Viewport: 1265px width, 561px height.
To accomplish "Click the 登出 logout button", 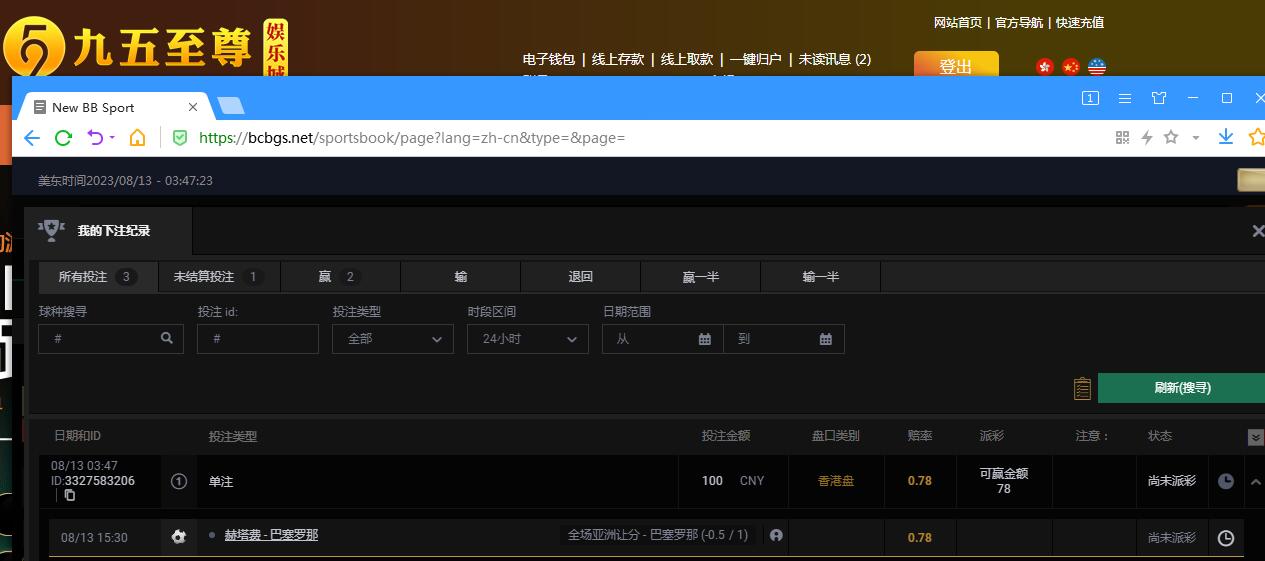I will click(956, 65).
